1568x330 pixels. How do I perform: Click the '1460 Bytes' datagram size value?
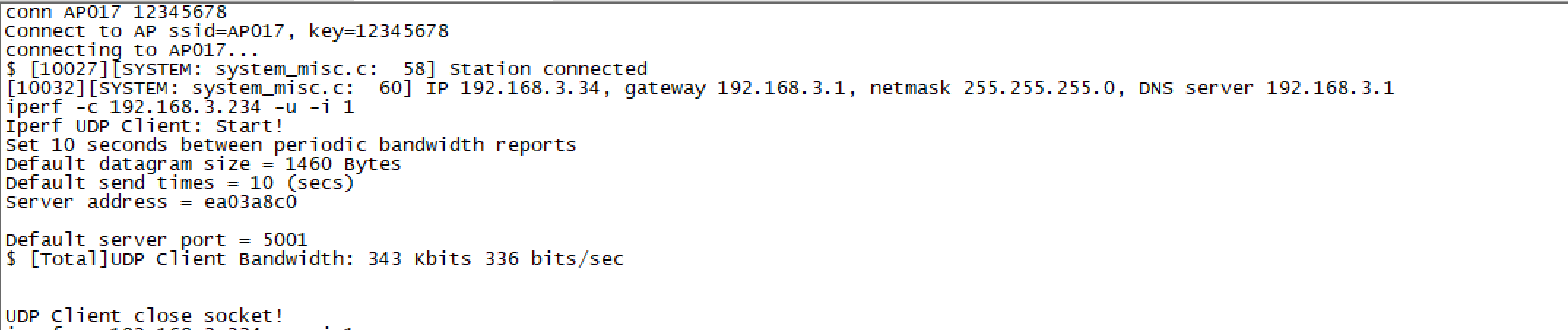tap(343, 164)
